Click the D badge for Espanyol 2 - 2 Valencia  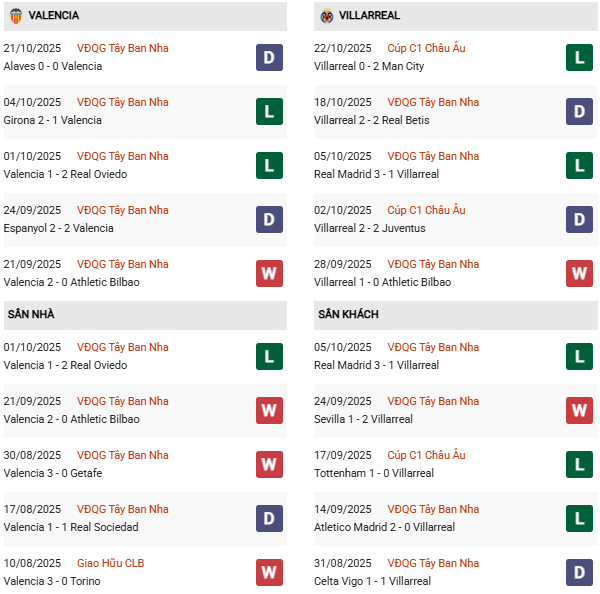(x=270, y=219)
